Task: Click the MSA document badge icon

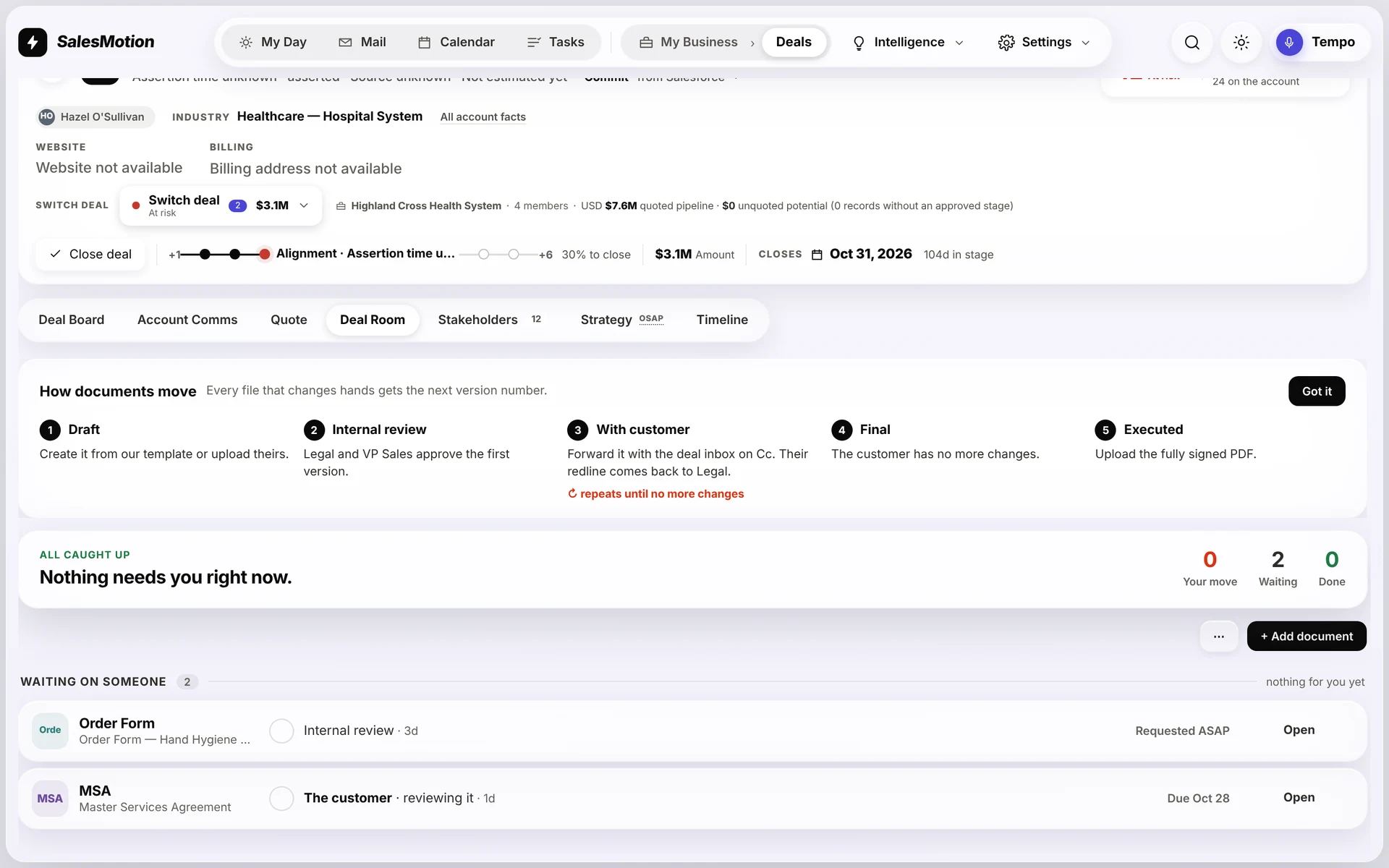Action: 50,799
